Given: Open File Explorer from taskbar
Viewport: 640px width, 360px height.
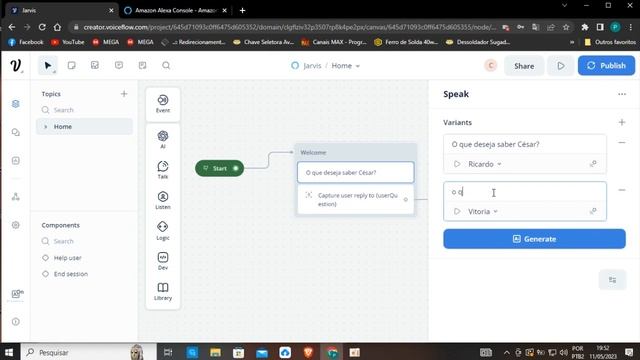Looking at the screenshot, I should tap(216, 352).
